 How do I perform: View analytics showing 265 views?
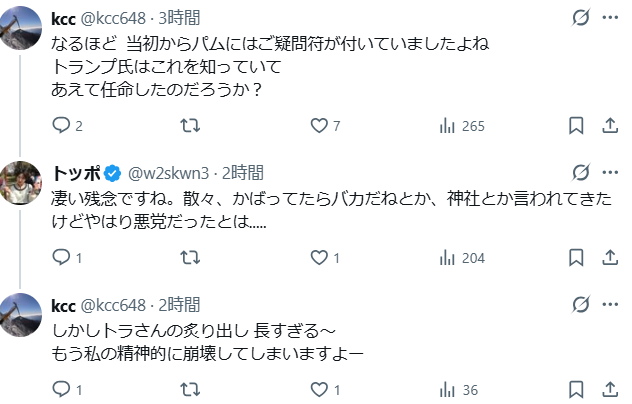(448, 126)
